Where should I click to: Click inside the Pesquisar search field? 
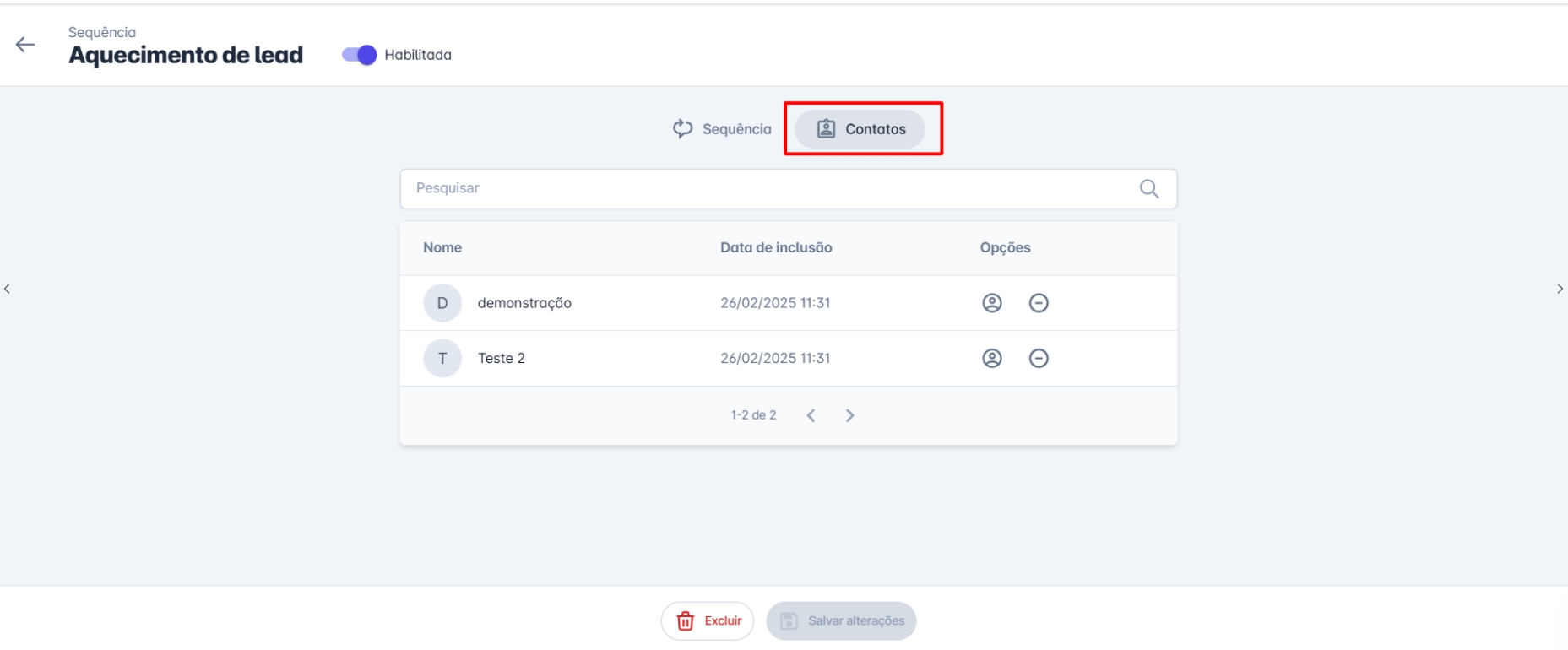coord(768,188)
